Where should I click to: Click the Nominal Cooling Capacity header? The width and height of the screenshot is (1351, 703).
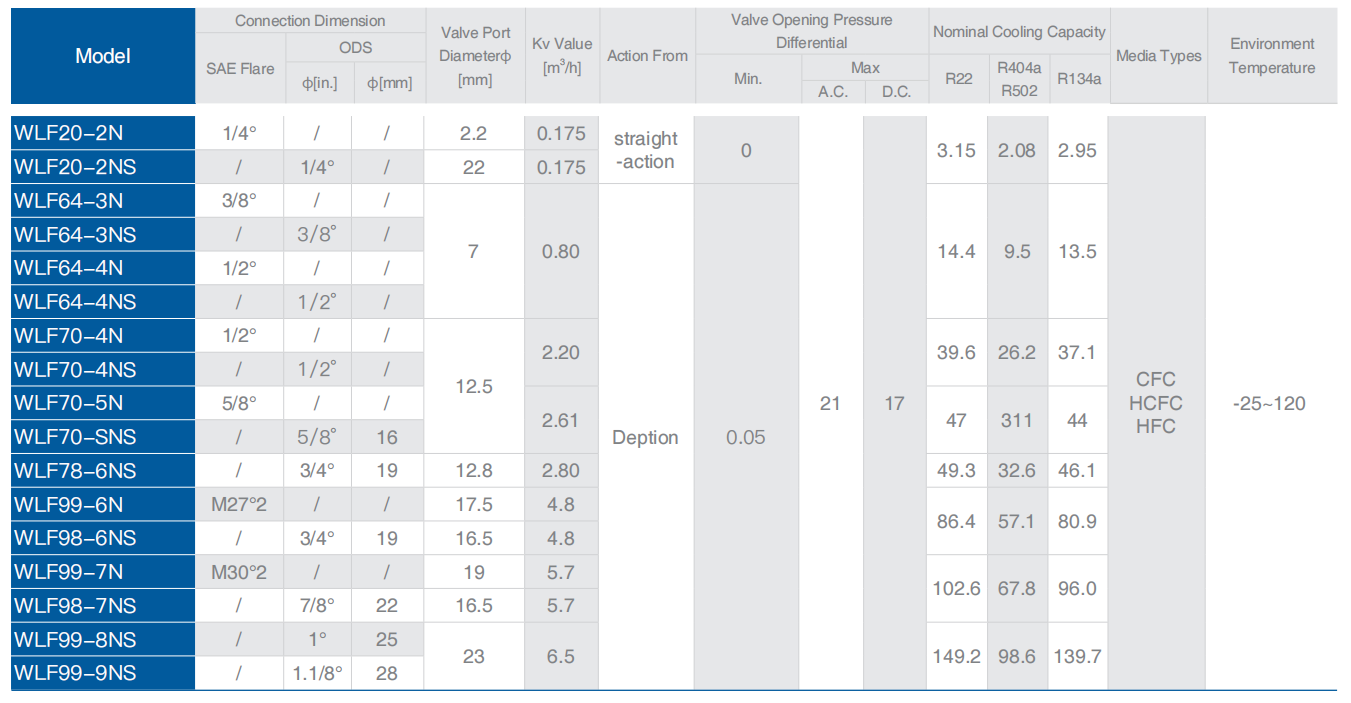pyautogui.click(x=1019, y=32)
